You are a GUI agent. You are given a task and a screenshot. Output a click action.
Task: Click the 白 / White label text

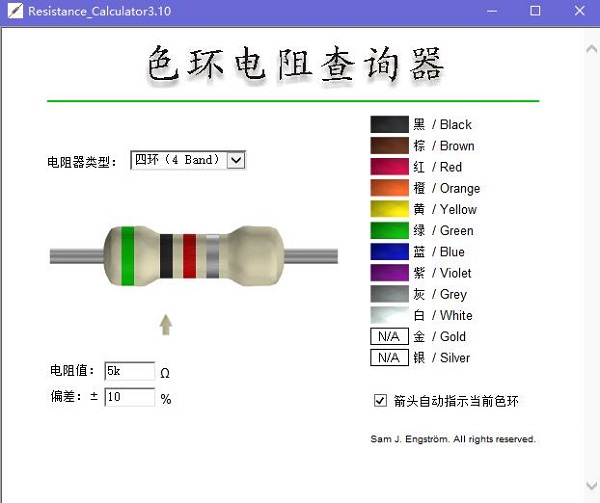click(443, 315)
